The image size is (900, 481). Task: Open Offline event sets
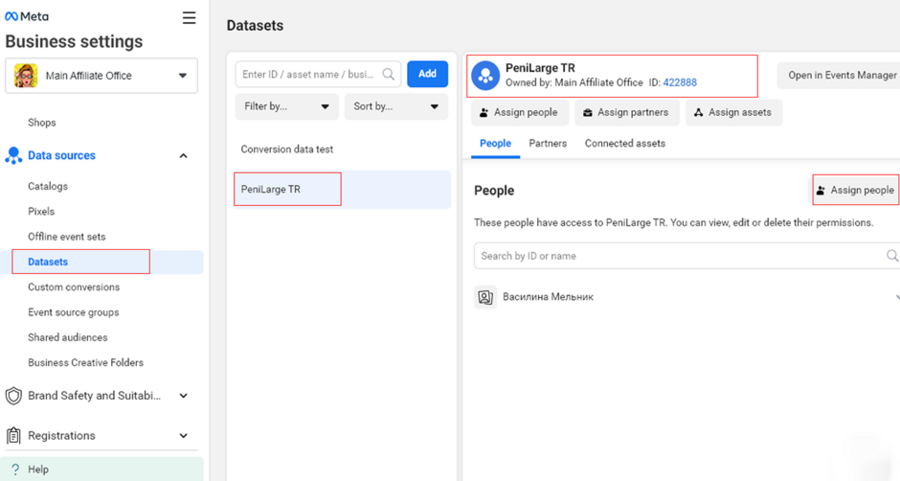[x=67, y=236]
